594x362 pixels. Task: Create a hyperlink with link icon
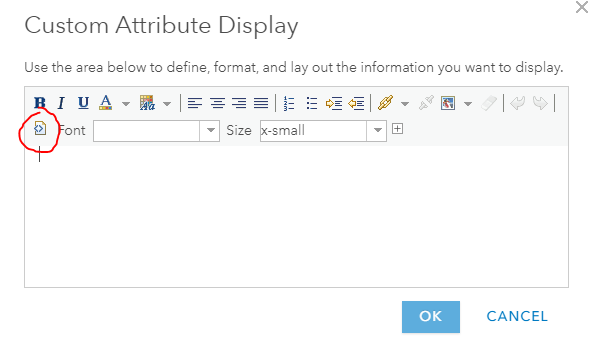(386, 103)
